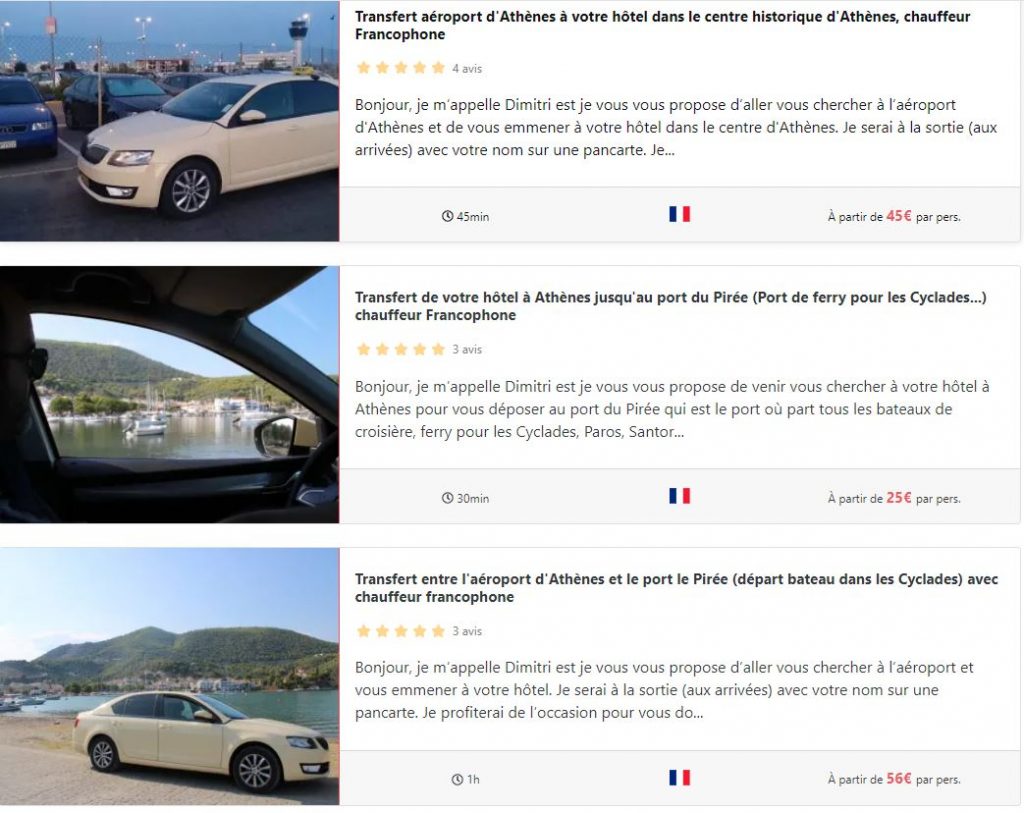Image resolution: width=1024 pixels, height=813 pixels.
Task: Click the star rating of the Pirée port listing
Action: [398, 349]
